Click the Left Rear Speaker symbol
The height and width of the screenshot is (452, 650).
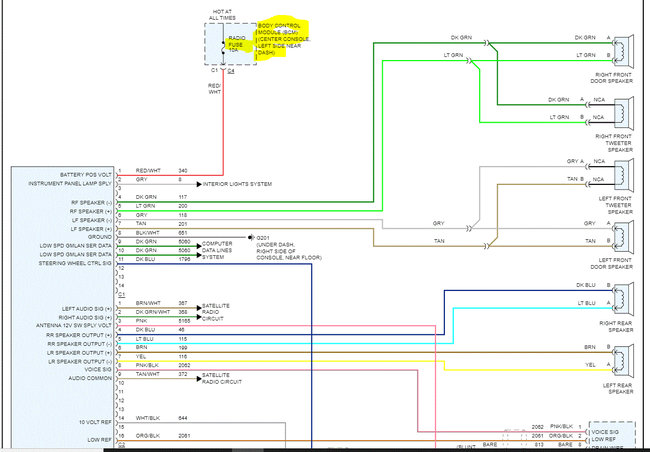click(x=624, y=361)
